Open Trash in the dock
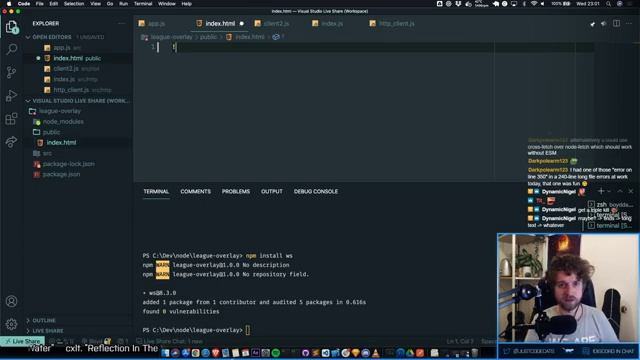The image size is (640, 360). (474, 353)
